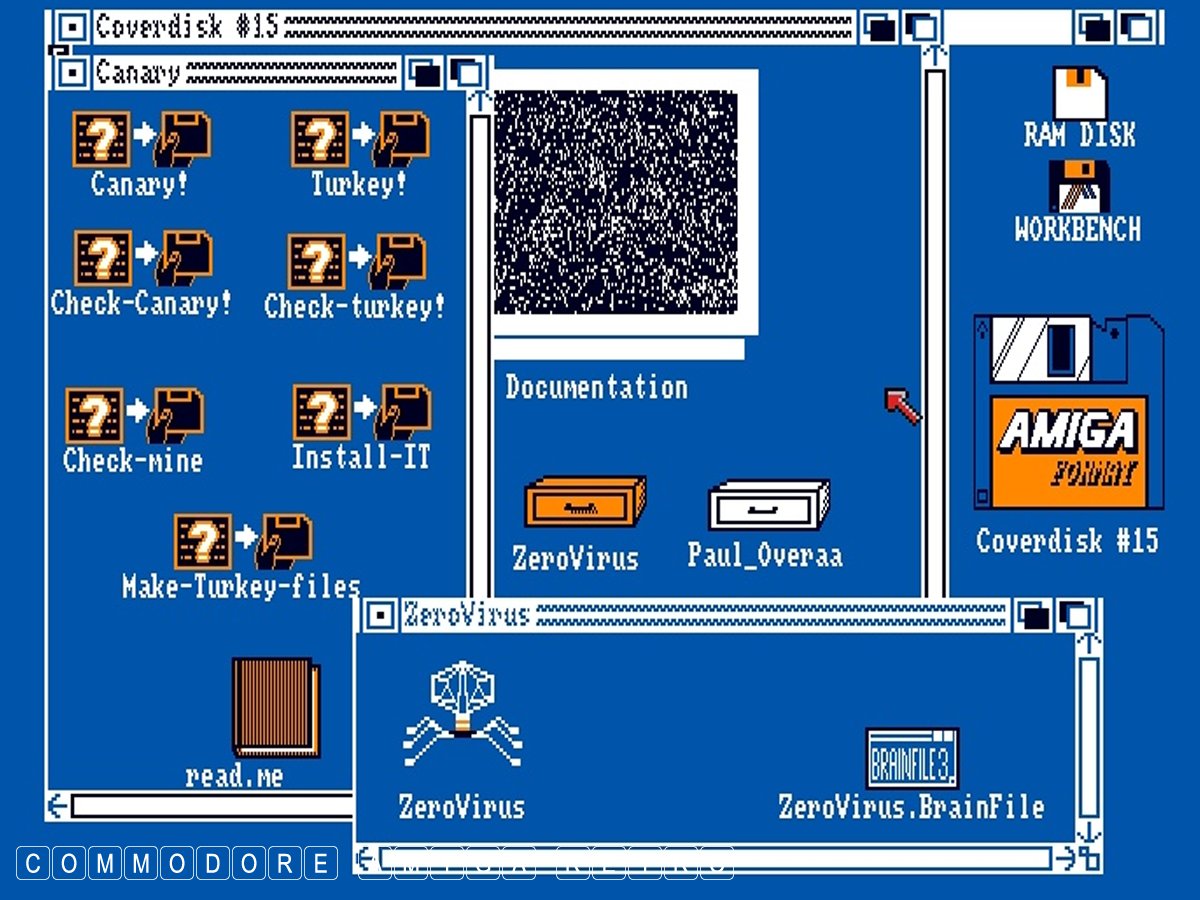1200x900 pixels.
Task: Click the Check-mine icon
Action: (x=134, y=416)
